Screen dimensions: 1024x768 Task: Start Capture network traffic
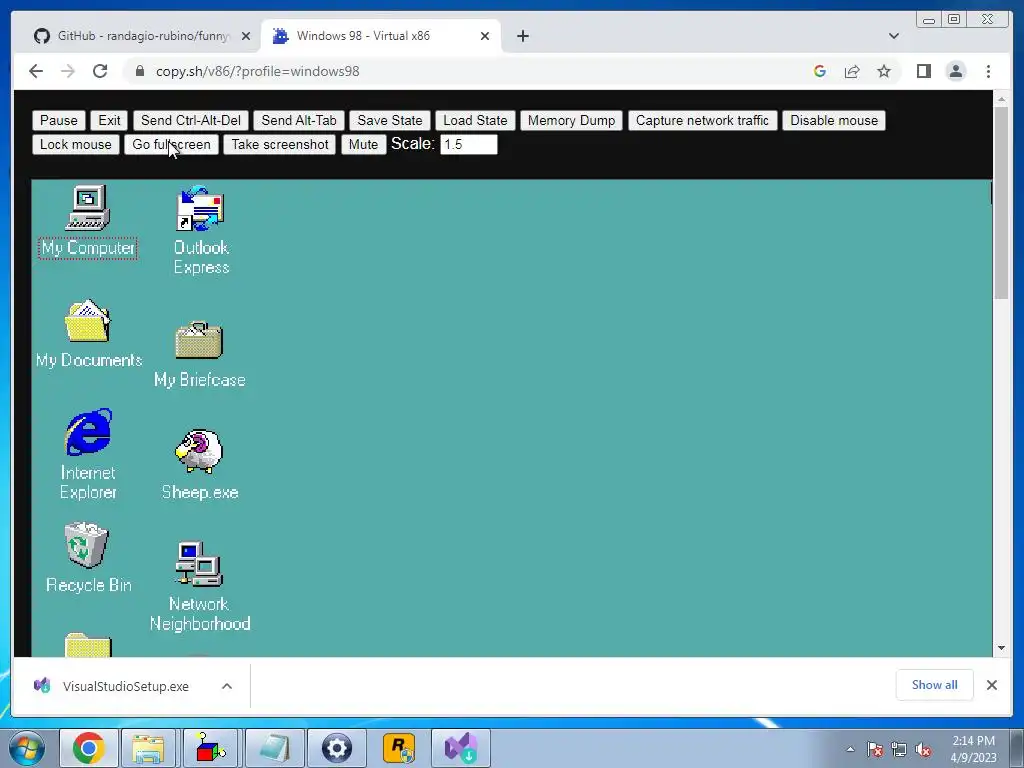(x=703, y=120)
